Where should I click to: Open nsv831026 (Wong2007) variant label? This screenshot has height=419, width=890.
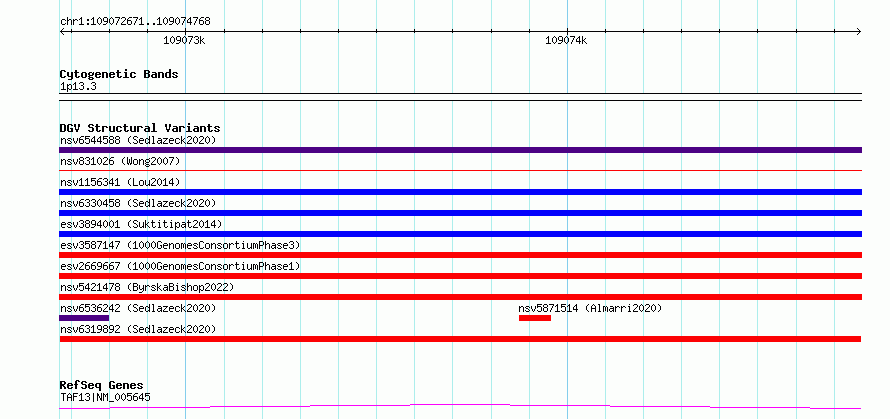(120, 161)
